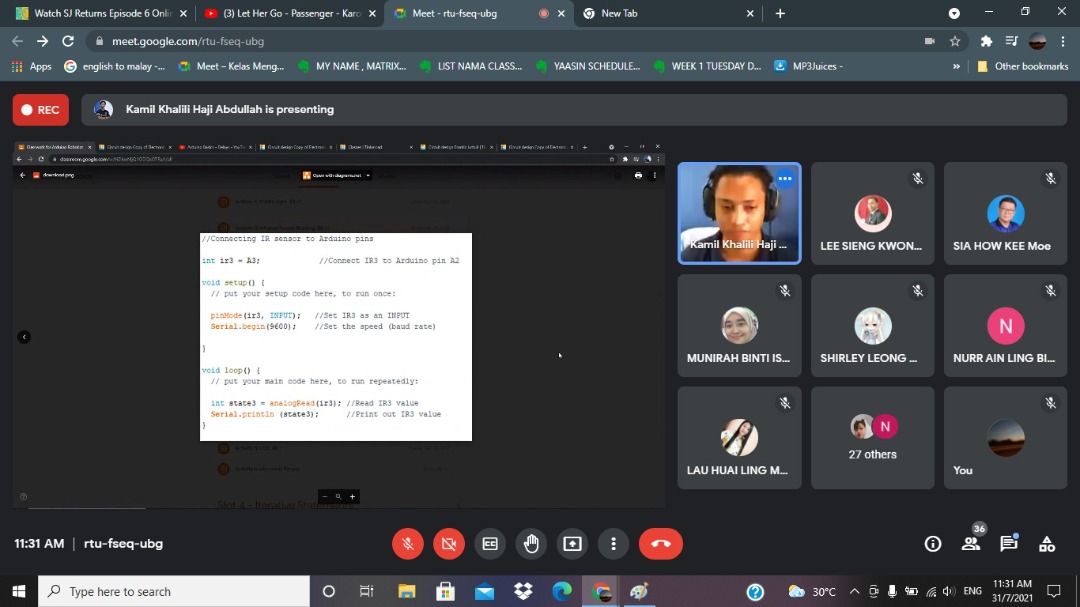Expand the hidden bookmarks chevron

point(956,66)
